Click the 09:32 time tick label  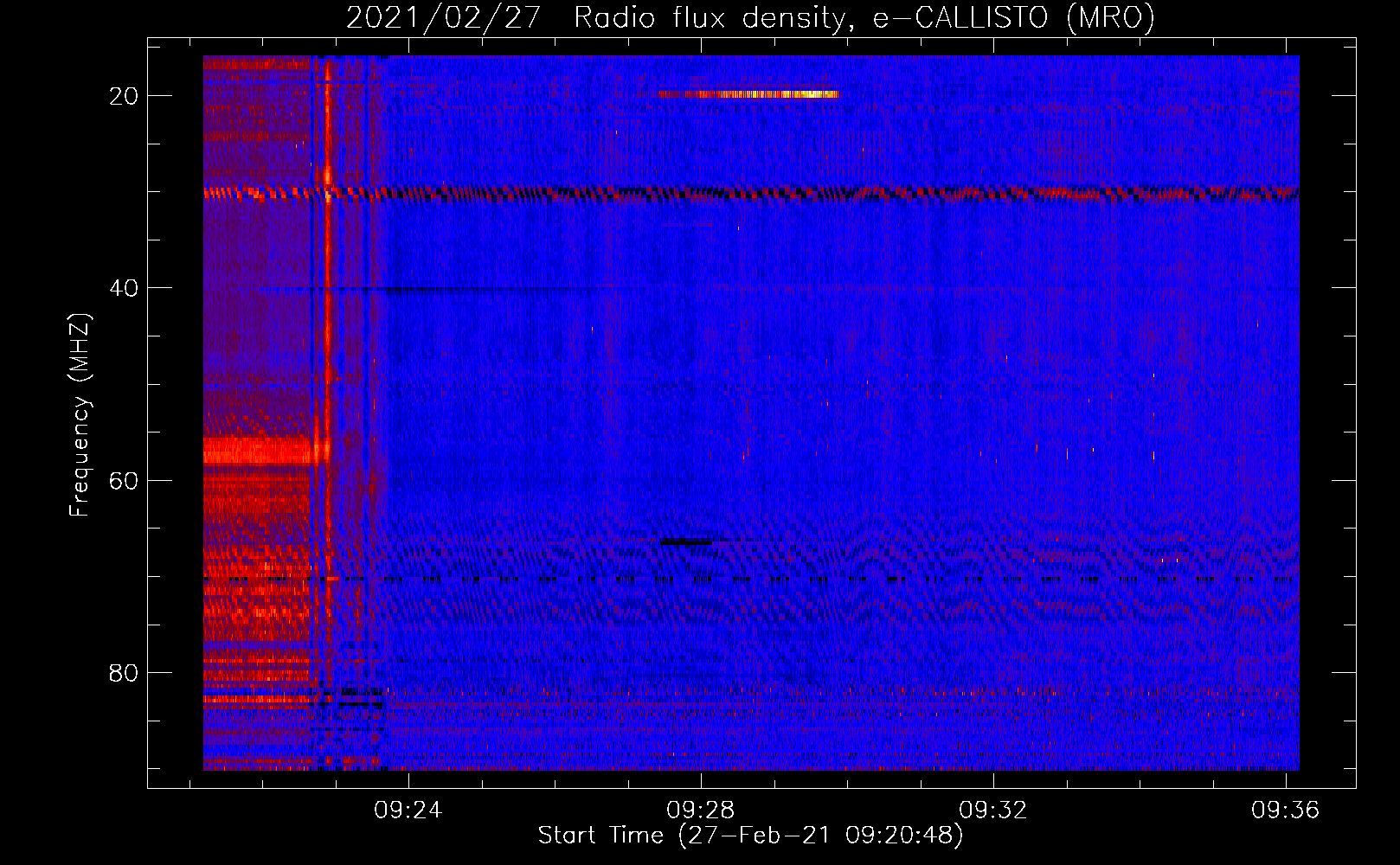pos(993,810)
